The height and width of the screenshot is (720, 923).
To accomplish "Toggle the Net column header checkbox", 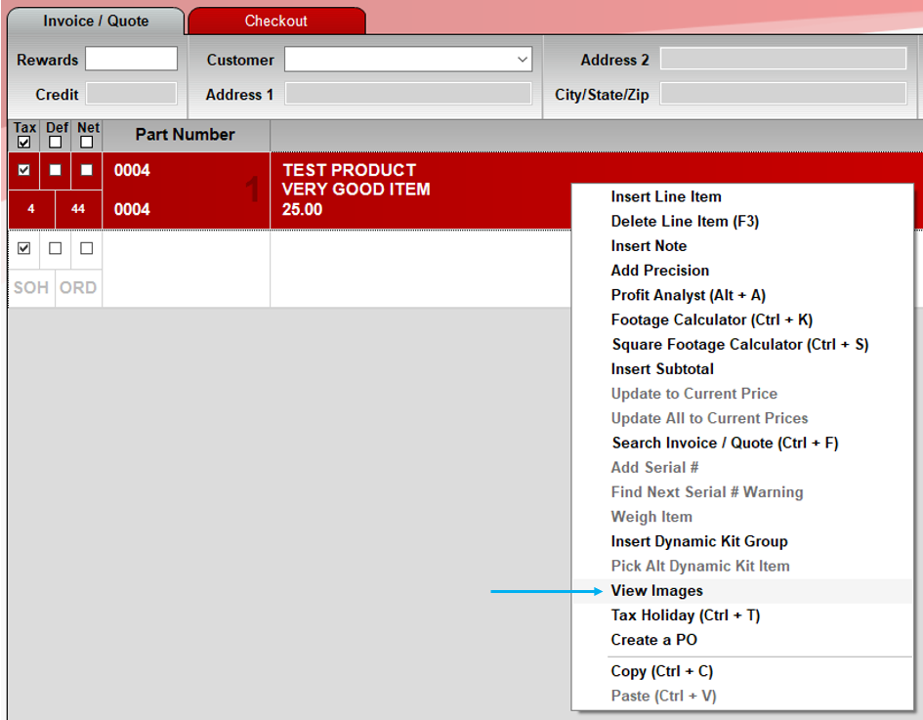I will pos(87,142).
